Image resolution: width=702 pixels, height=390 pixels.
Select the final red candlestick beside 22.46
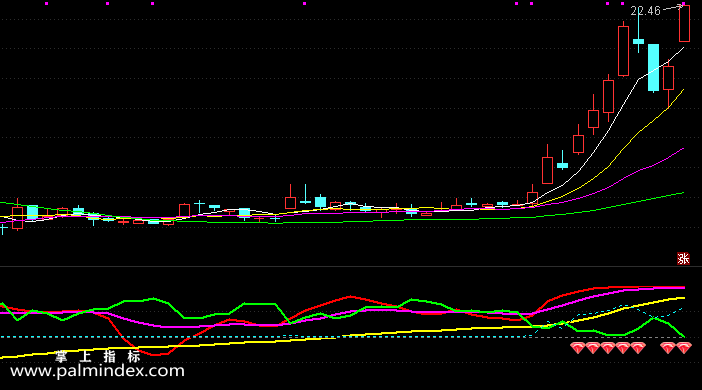pos(684,23)
